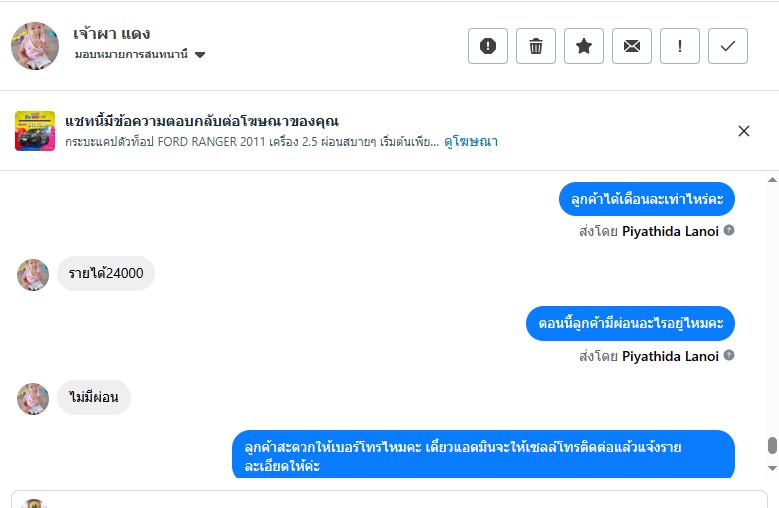This screenshot has width=779, height=508.
Task: Close the ad reply notification banner
Action: pyautogui.click(x=744, y=131)
